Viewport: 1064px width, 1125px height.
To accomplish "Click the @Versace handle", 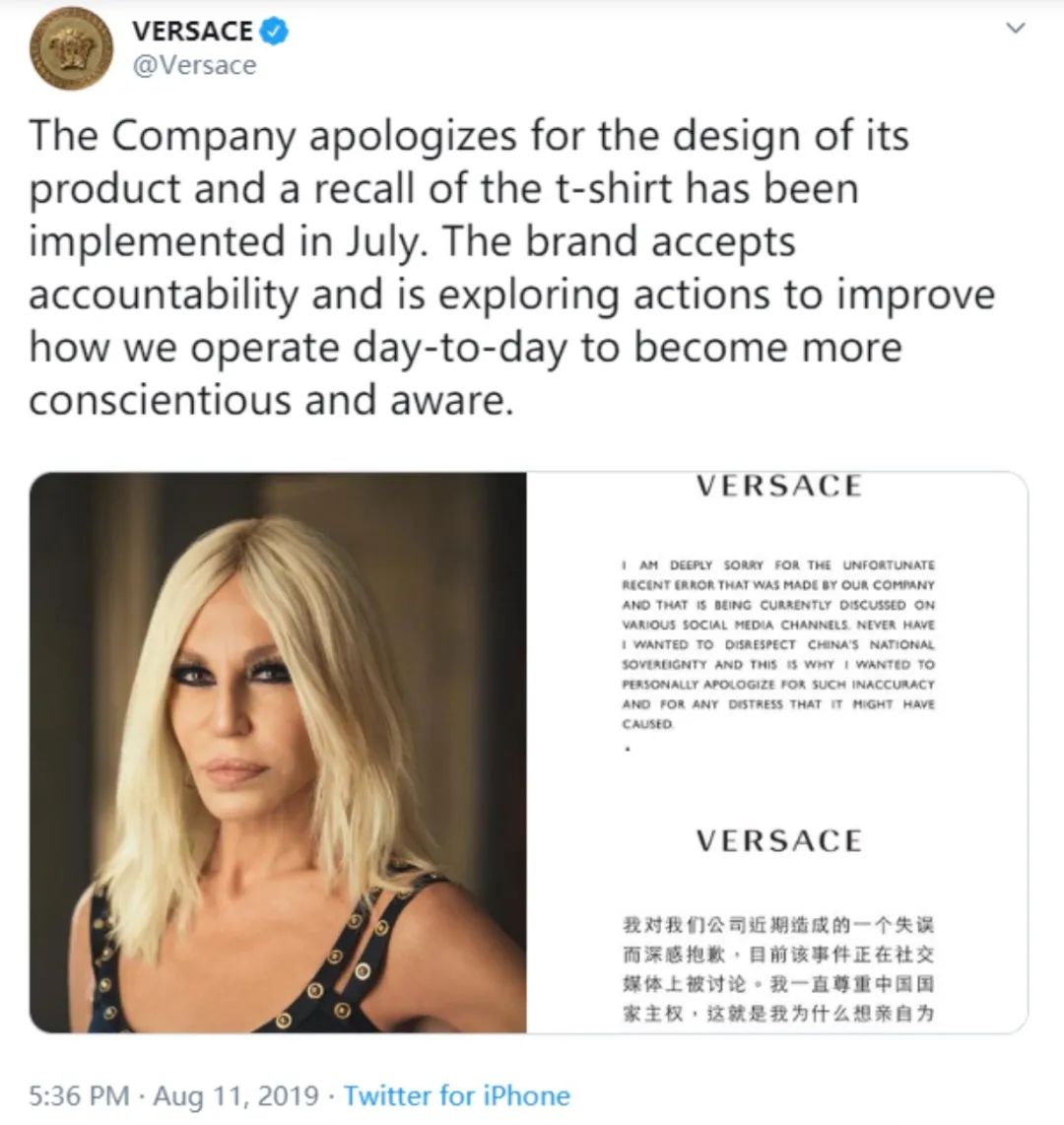I will (x=194, y=65).
